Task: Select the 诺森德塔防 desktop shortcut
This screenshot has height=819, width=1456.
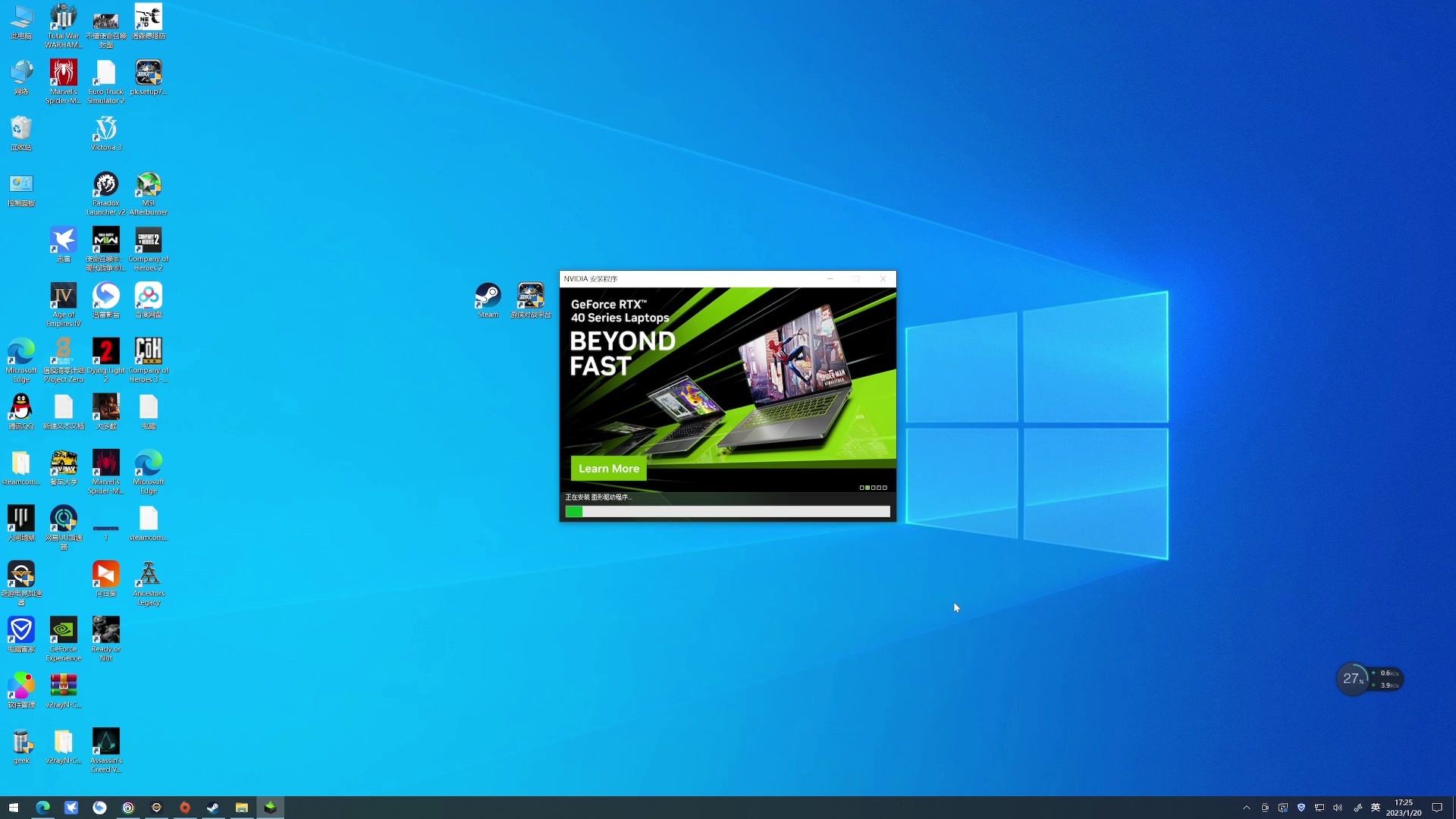Action: [149, 22]
